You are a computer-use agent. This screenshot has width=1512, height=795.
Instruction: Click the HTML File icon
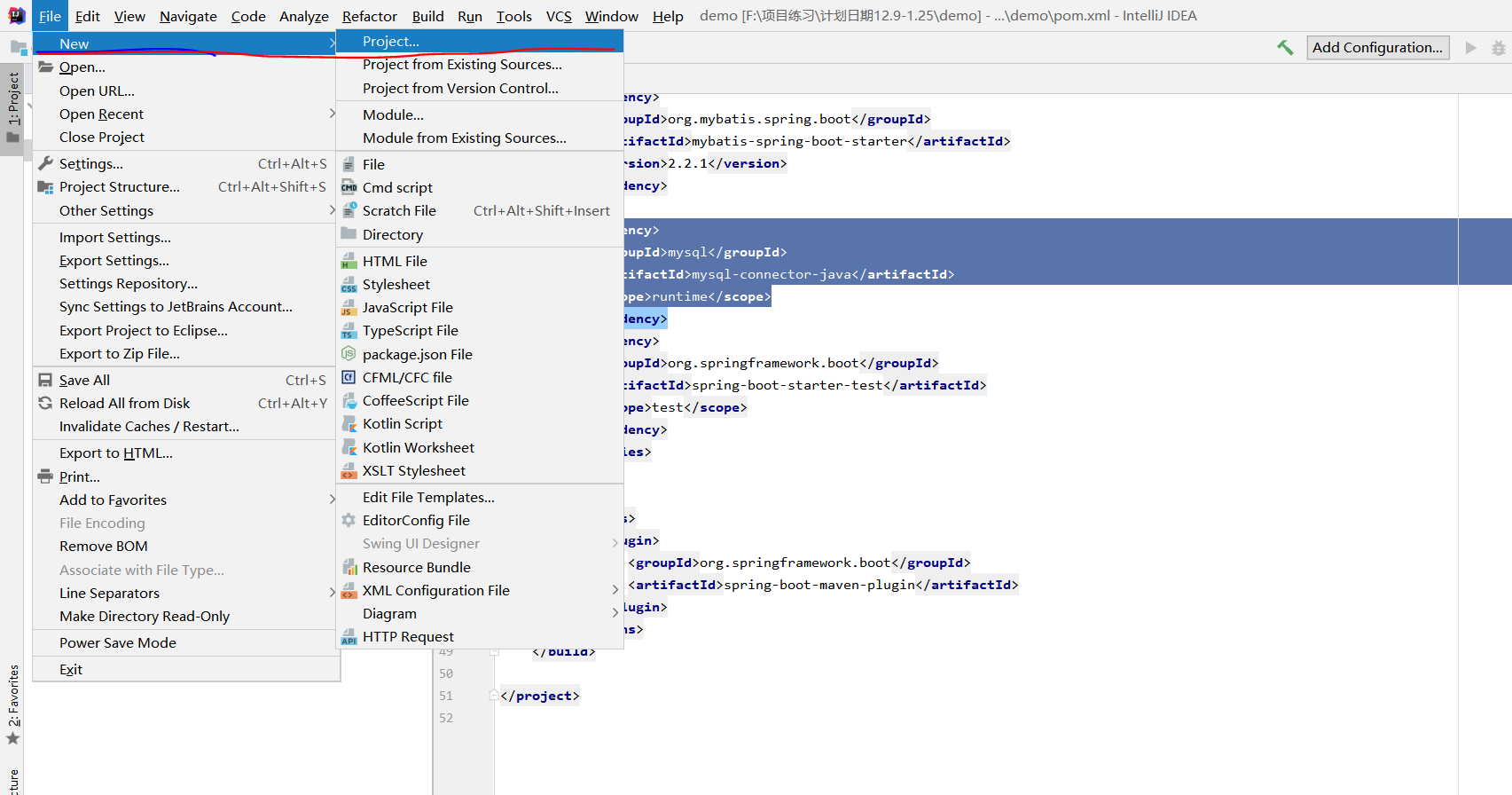[x=349, y=261]
